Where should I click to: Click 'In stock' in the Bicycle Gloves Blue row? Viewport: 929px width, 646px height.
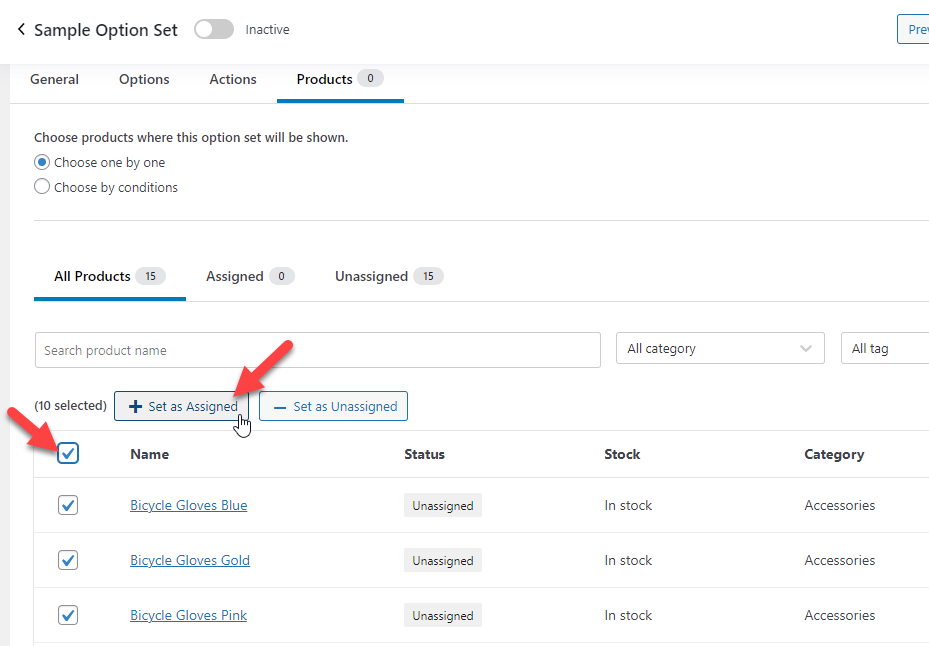click(628, 506)
